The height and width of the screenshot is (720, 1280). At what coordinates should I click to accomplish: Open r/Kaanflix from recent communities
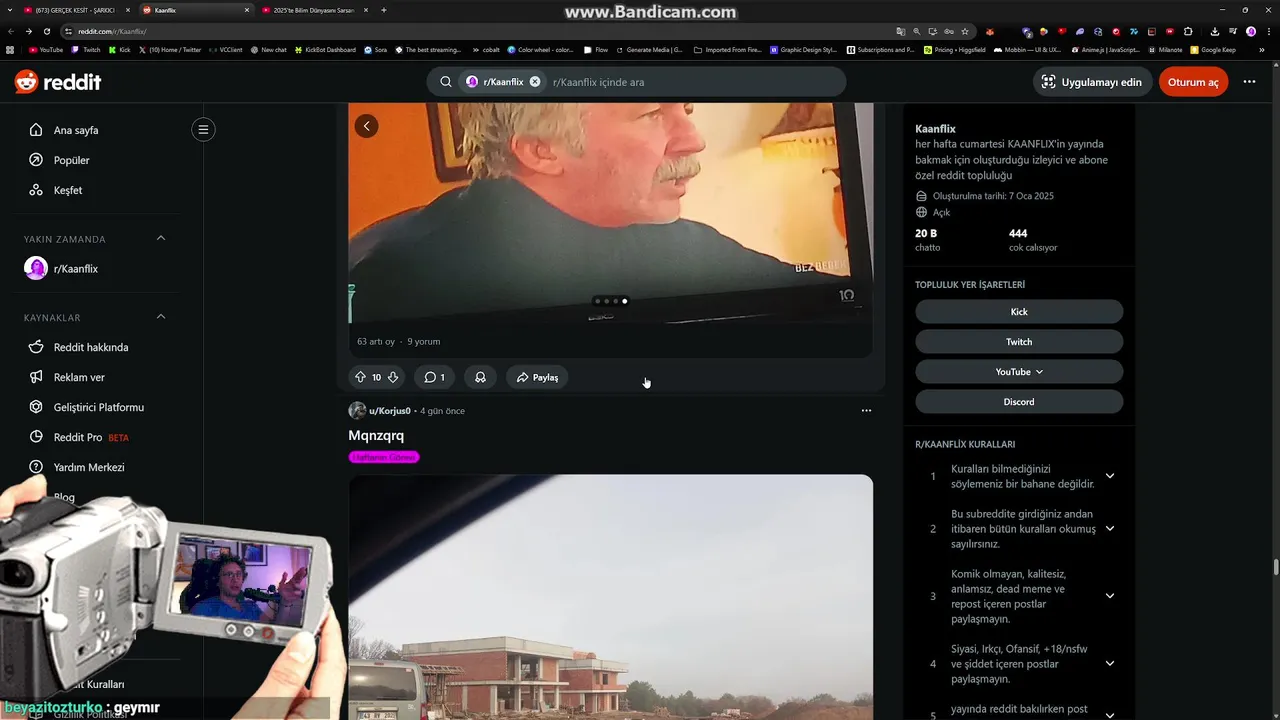pyautogui.click(x=75, y=269)
